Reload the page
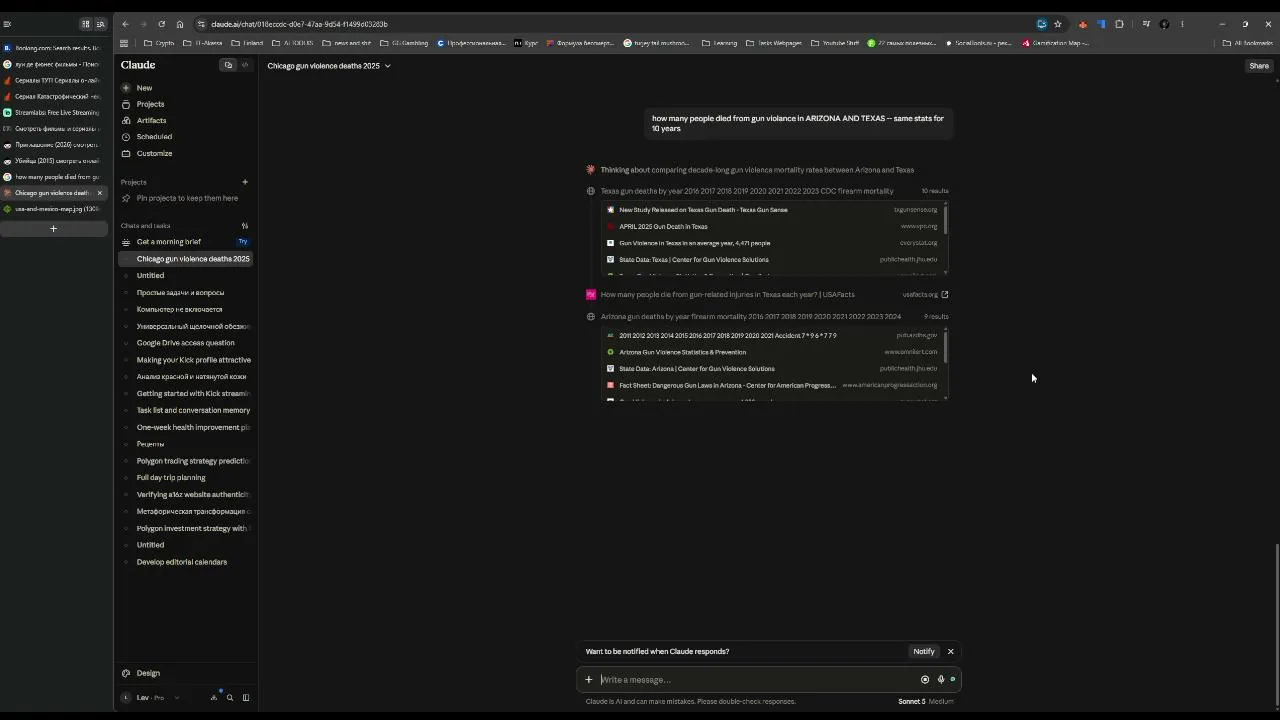Image resolution: width=1280 pixels, height=720 pixels. [x=162, y=24]
